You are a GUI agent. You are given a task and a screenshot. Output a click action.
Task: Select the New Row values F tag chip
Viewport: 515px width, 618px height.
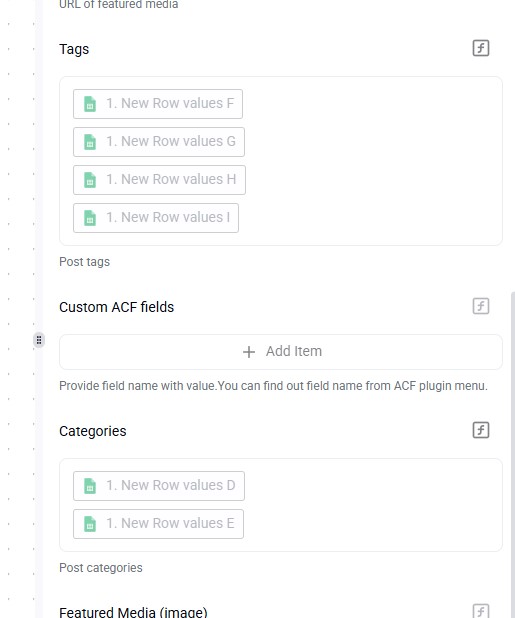click(x=158, y=104)
